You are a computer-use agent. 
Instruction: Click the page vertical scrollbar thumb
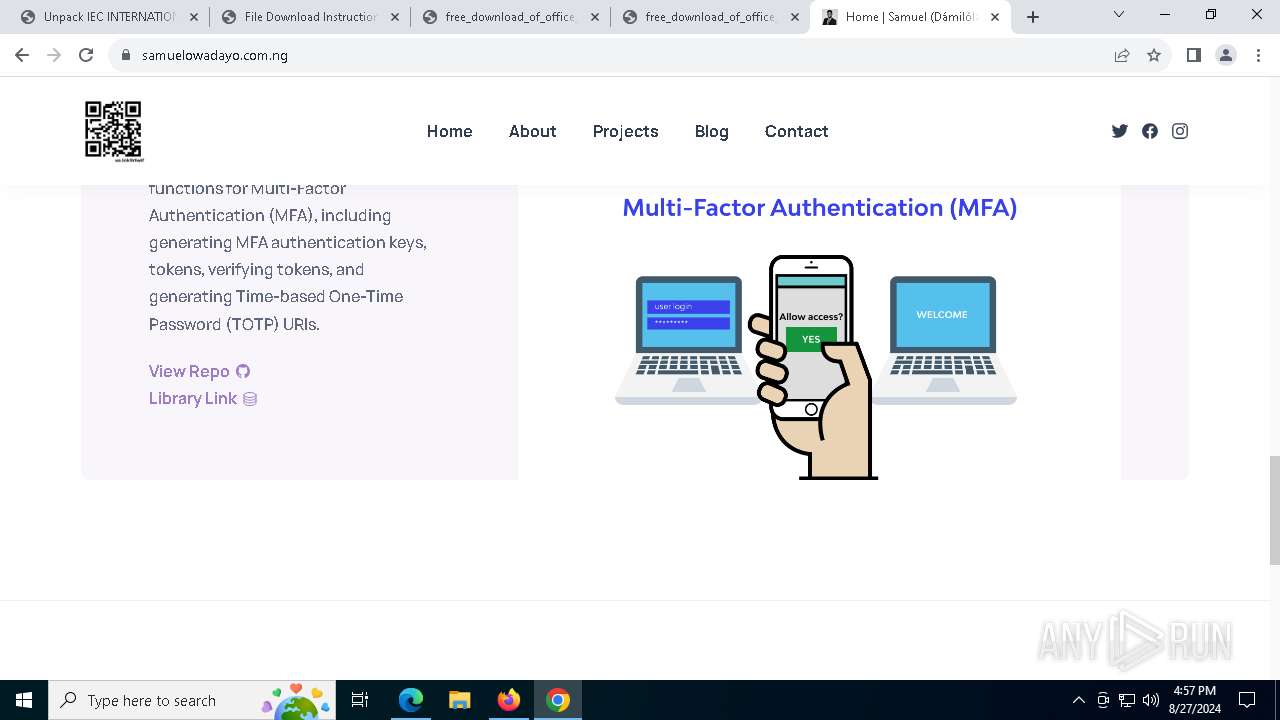(1274, 510)
